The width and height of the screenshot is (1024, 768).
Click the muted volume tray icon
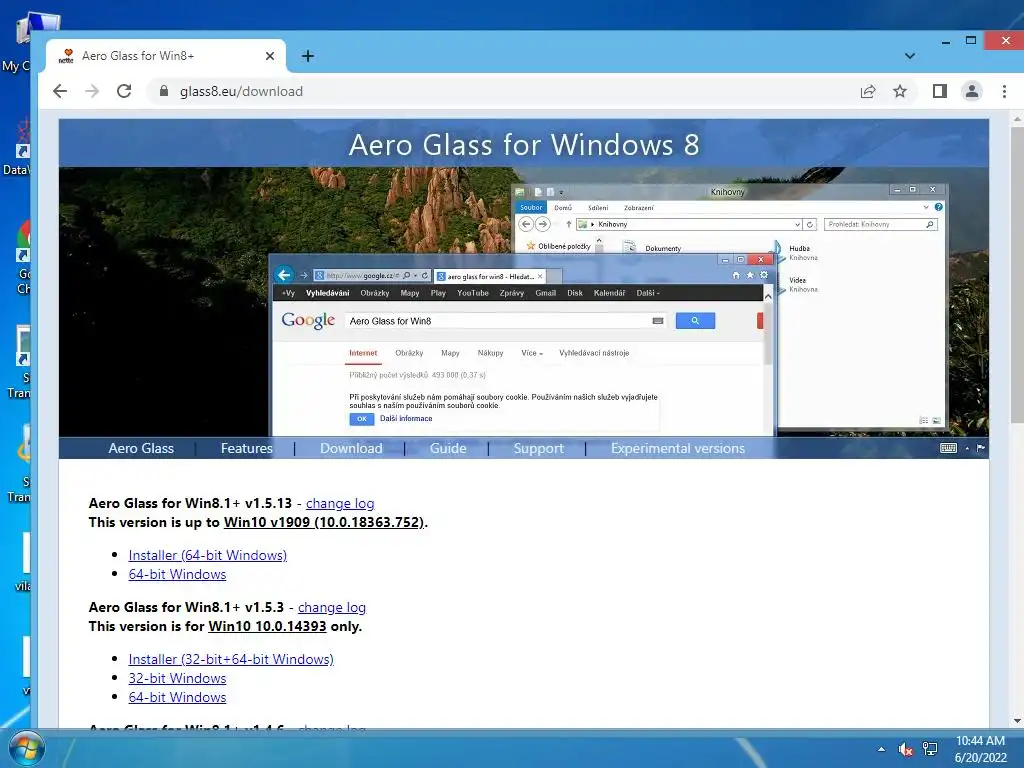point(905,749)
